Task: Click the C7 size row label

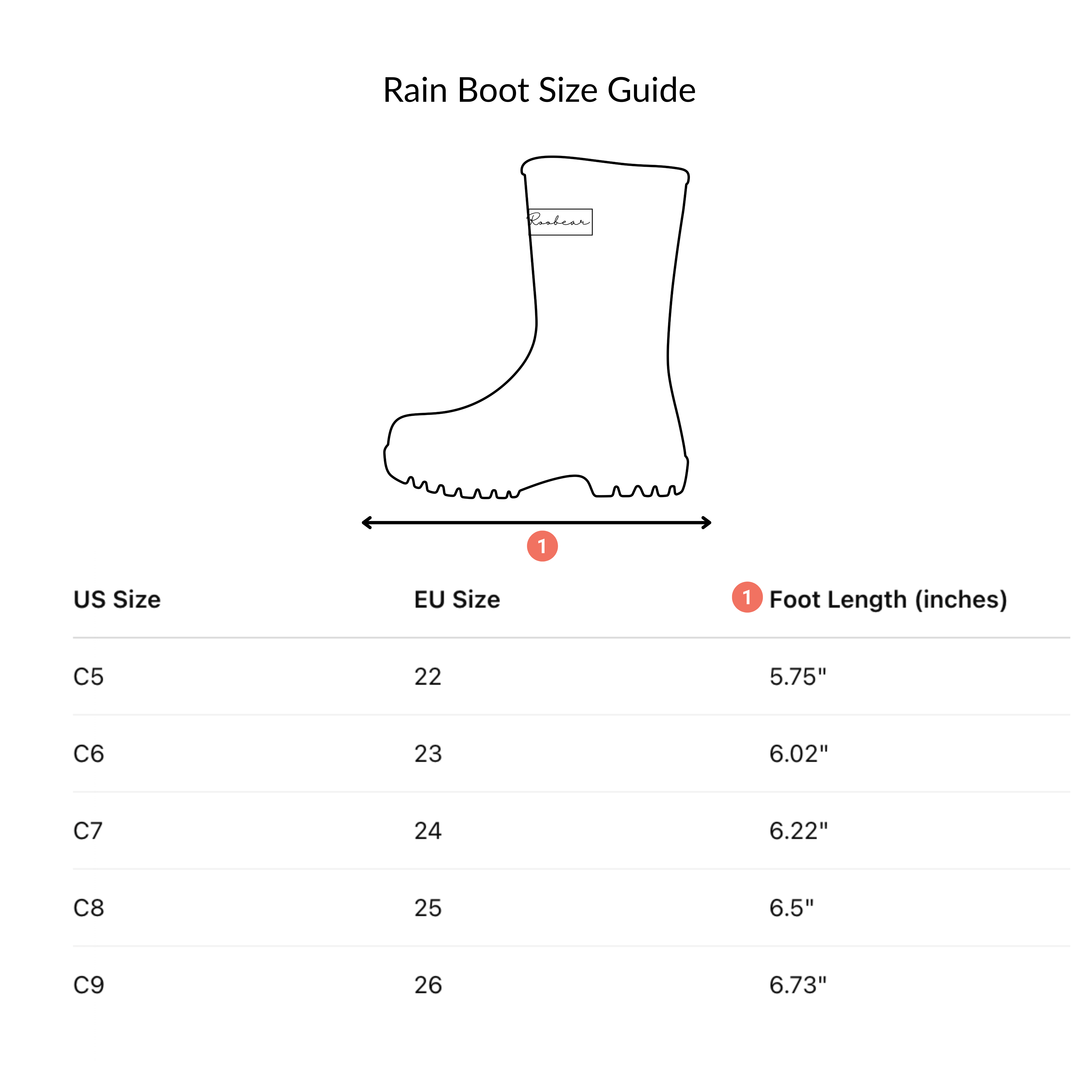Action: pyautogui.click(x=88, y=831)
